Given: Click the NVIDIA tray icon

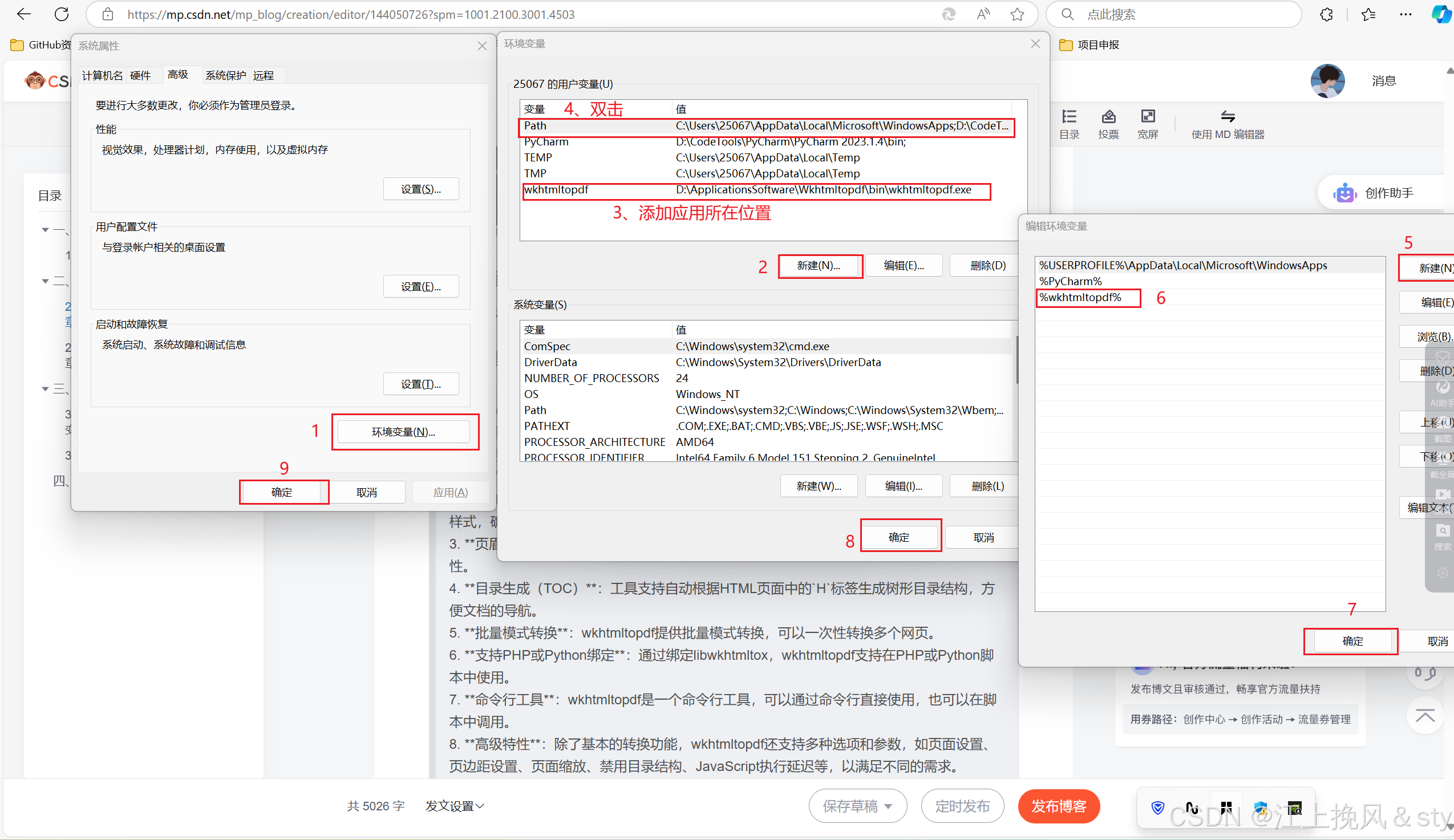Looking at the screenshot, I should [x=1294, y=807].
